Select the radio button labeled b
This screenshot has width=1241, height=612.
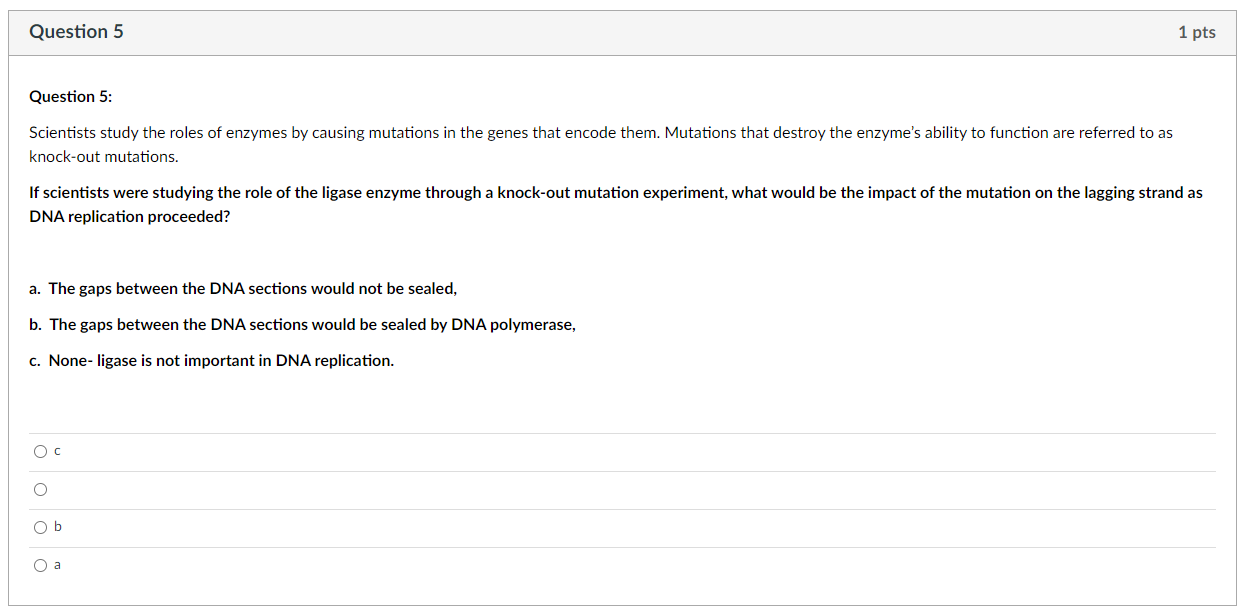(x=40, y=527)
